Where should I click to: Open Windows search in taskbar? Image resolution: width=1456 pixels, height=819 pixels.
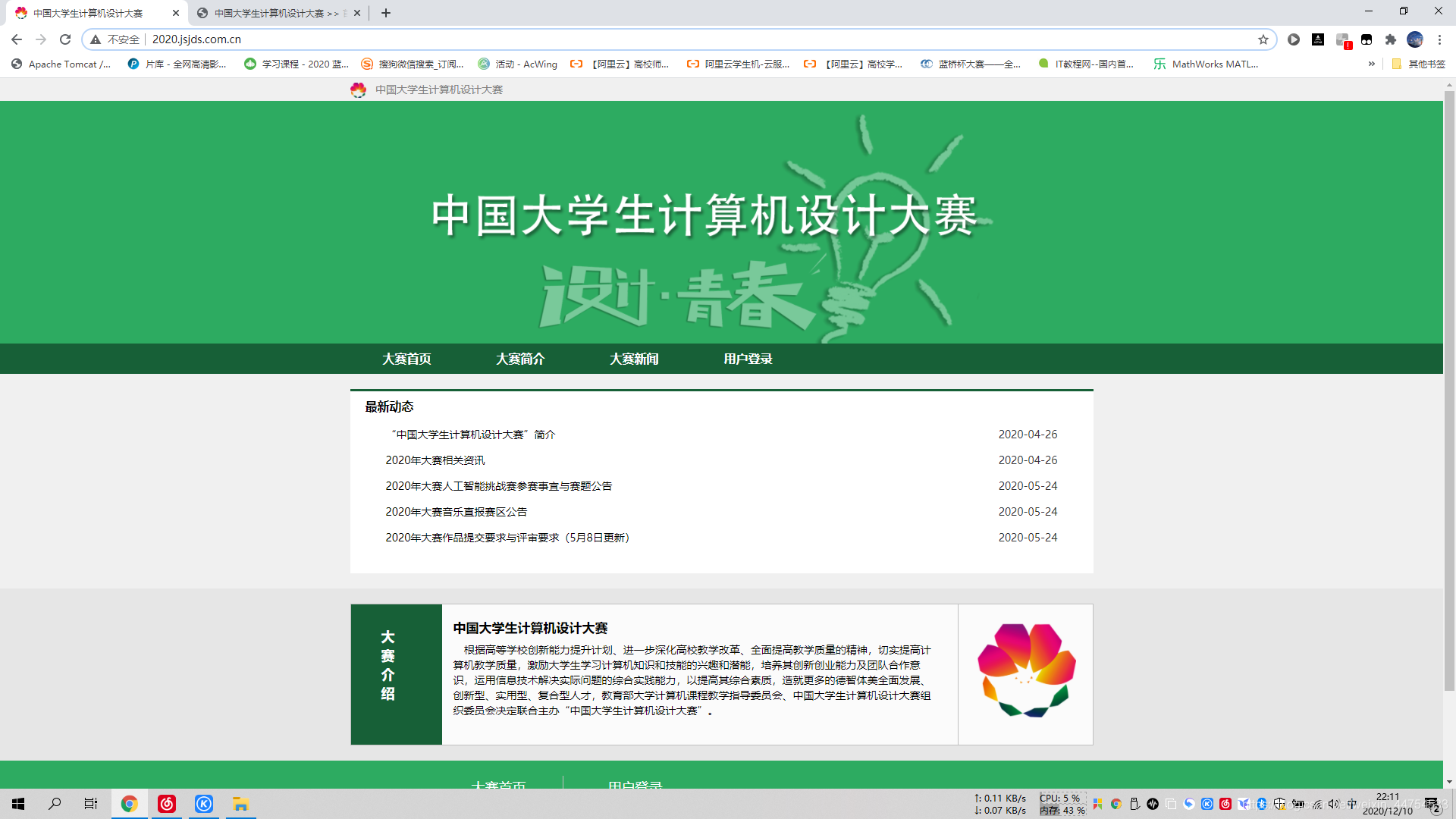(x=55, y=804)
